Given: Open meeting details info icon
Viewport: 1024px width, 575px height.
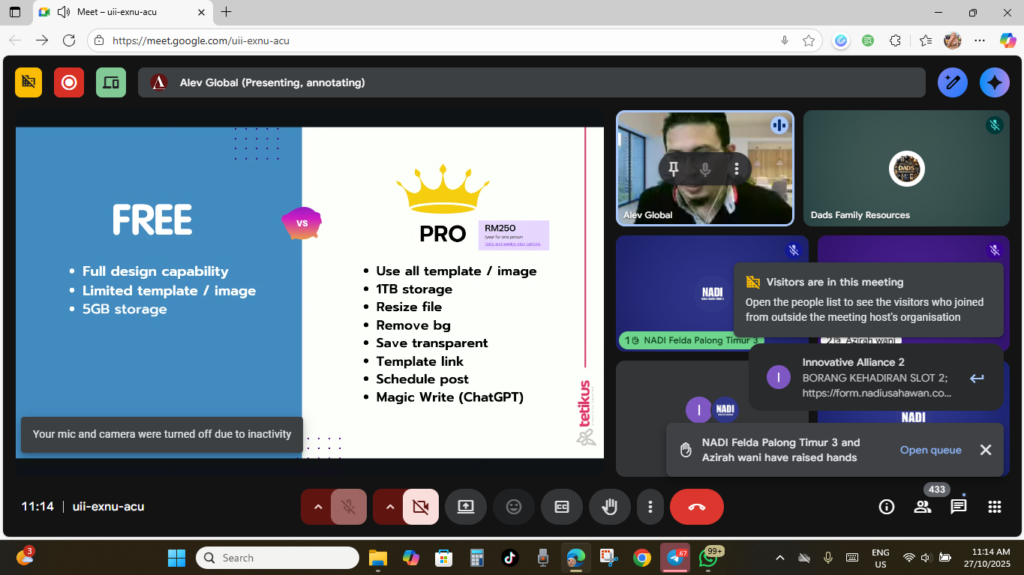Looking at the screenshot, I should (886, 507).
